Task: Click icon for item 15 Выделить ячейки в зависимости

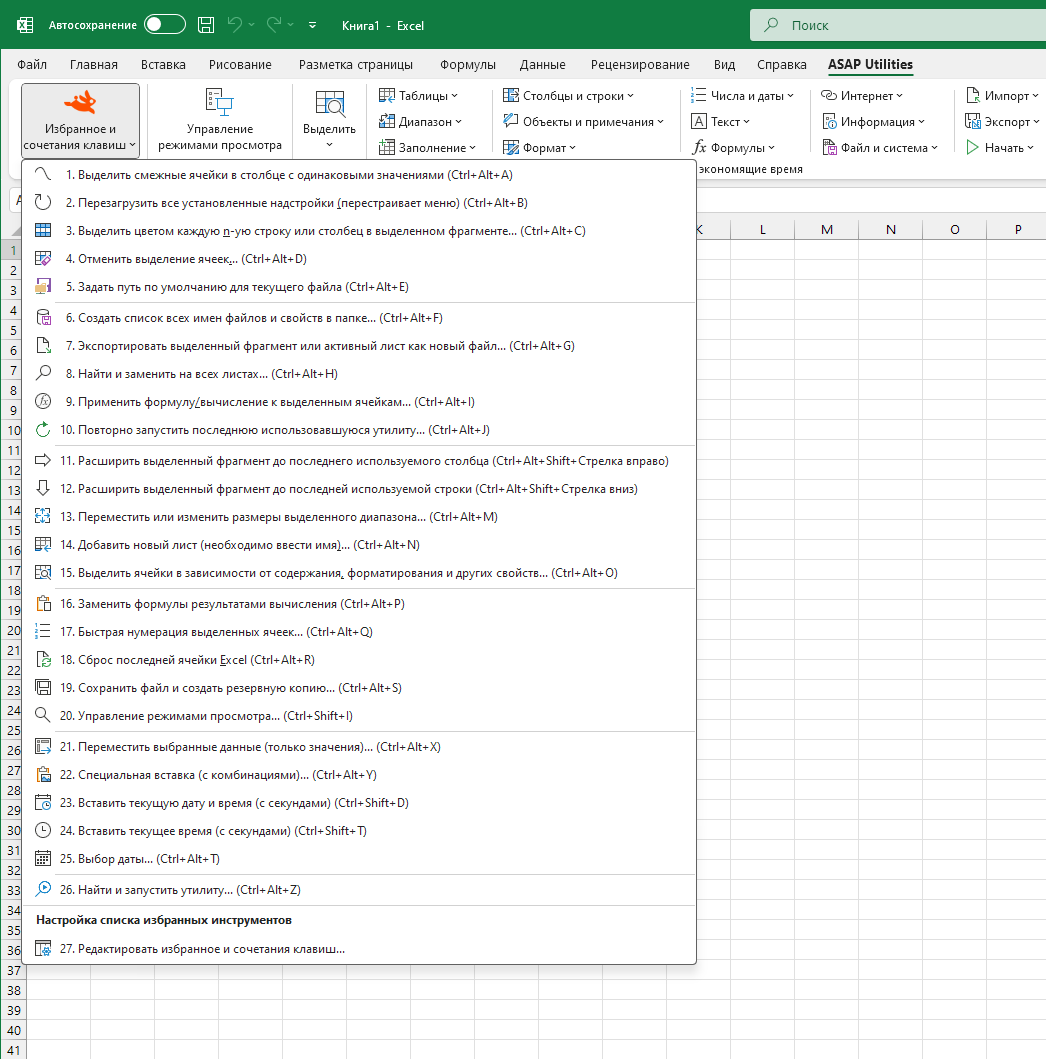Action: tap(43, 573)
